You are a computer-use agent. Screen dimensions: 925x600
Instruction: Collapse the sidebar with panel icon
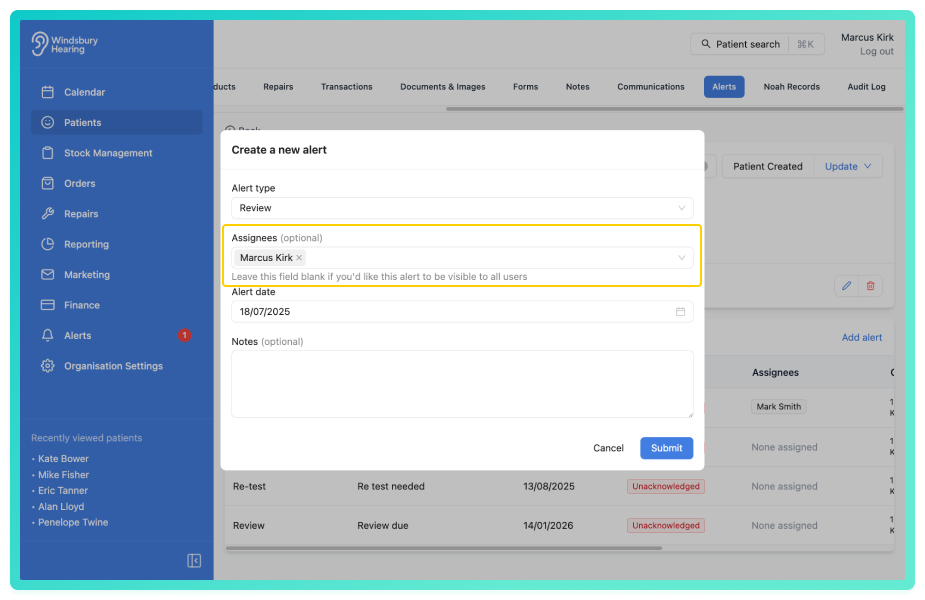pyautogui.click(x=194, y=560)
